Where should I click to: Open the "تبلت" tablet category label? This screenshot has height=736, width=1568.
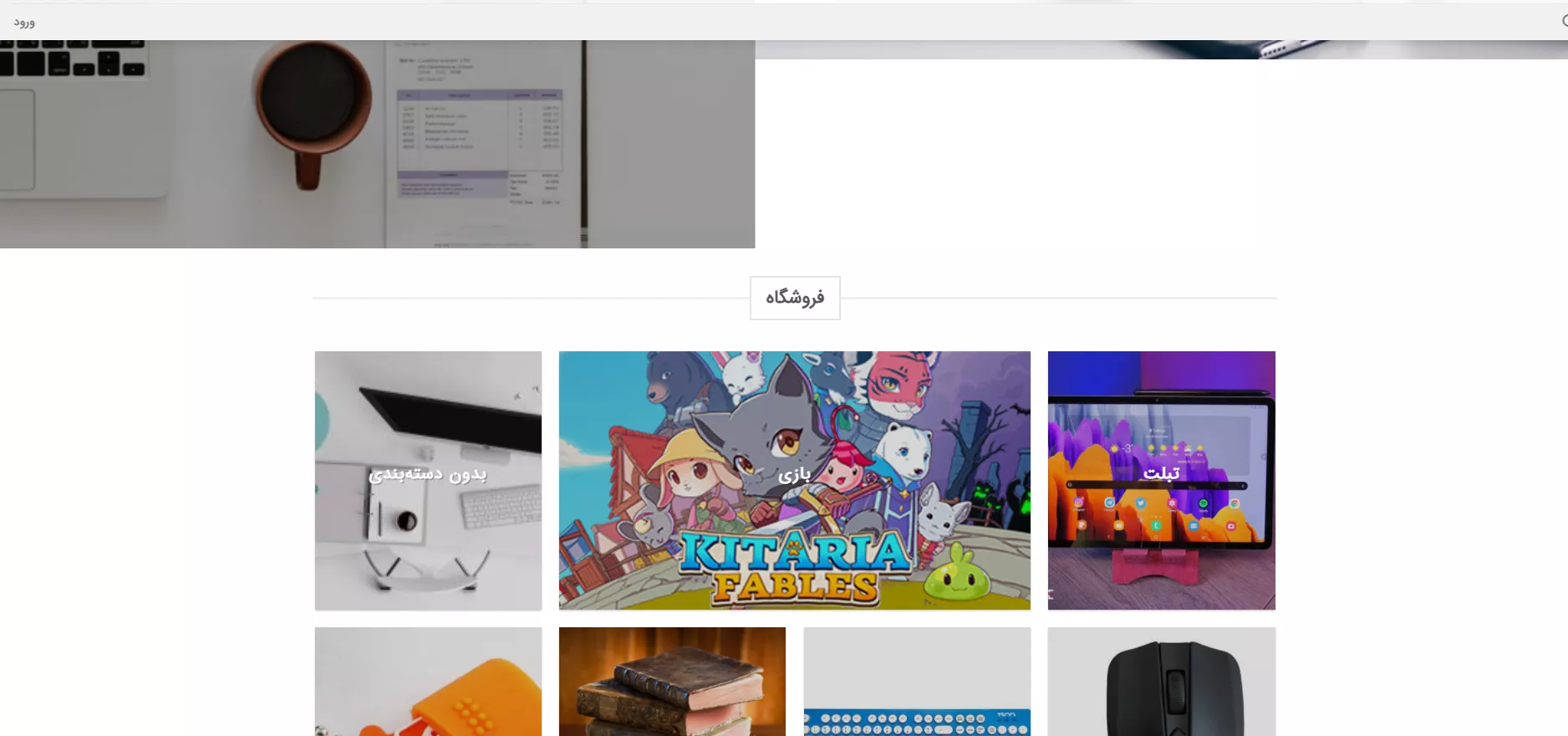coord(1161,473)
